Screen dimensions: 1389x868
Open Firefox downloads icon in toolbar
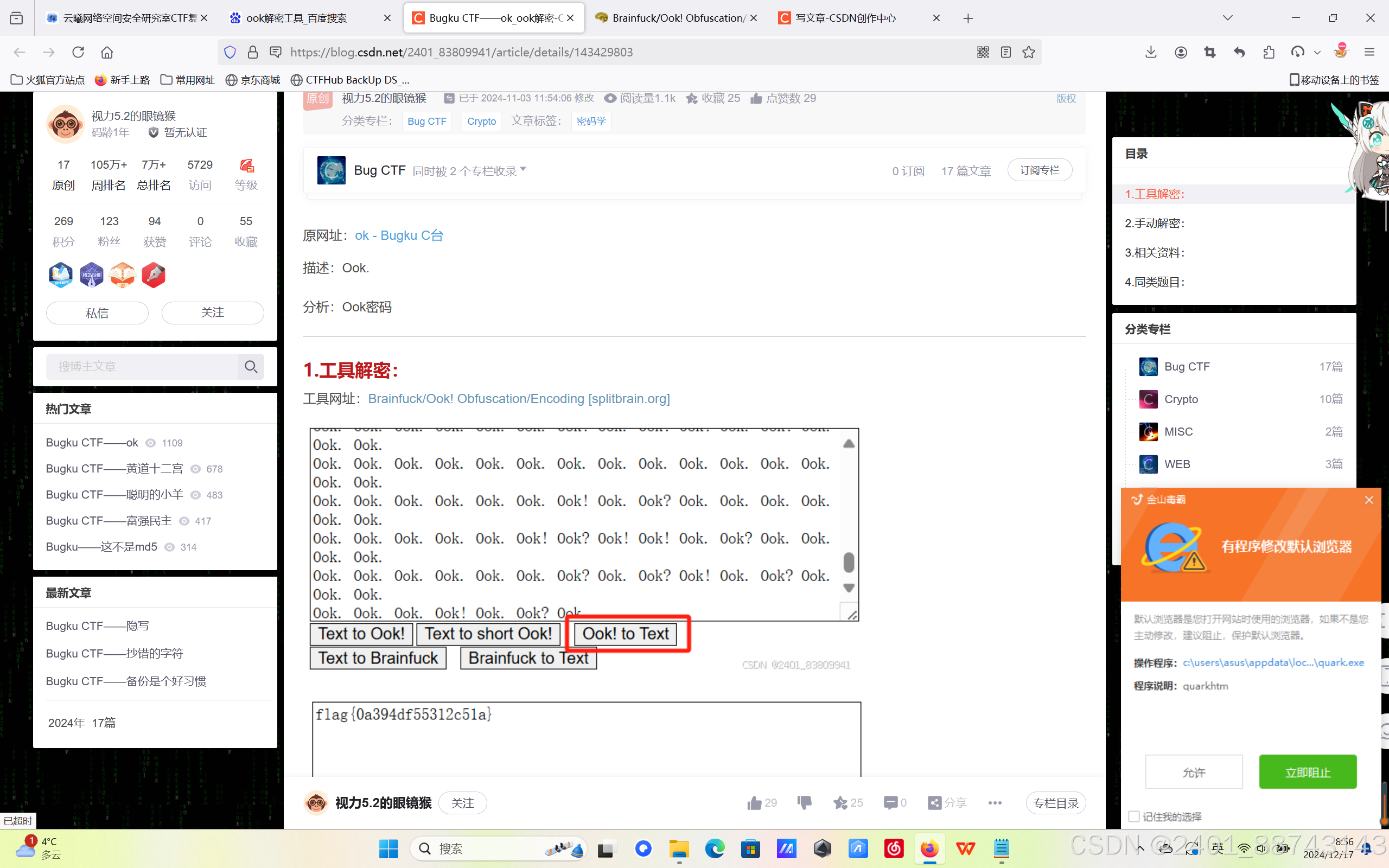click(1151, 52)
